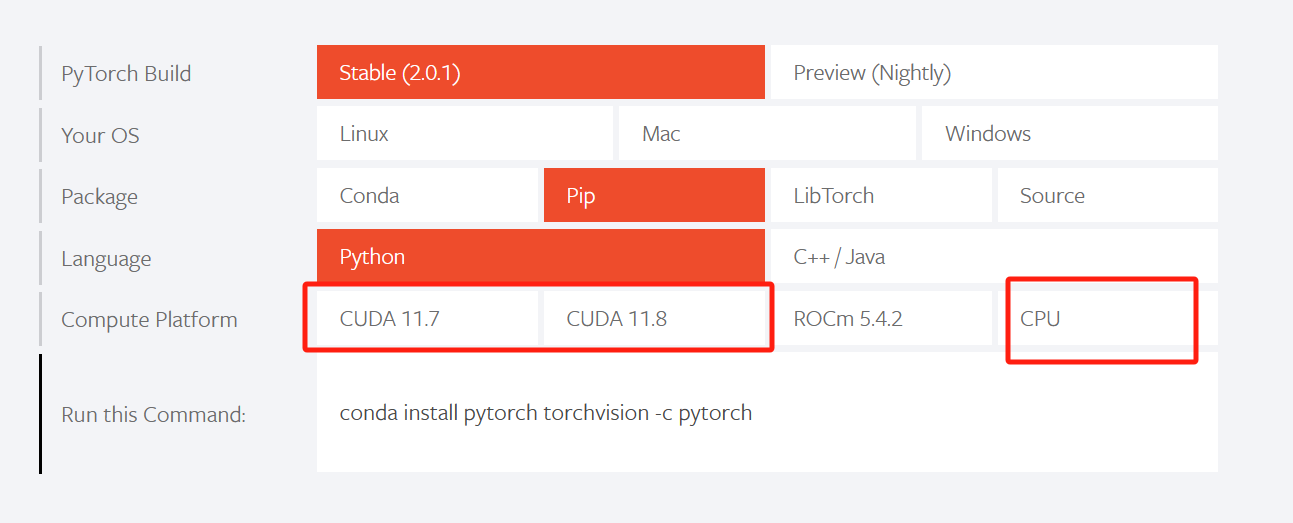The height and width of the screenshot is (523, 1293).
Task: Click the "Run this Command:" label
Action: pyautogui.click(x=153, y=414)
